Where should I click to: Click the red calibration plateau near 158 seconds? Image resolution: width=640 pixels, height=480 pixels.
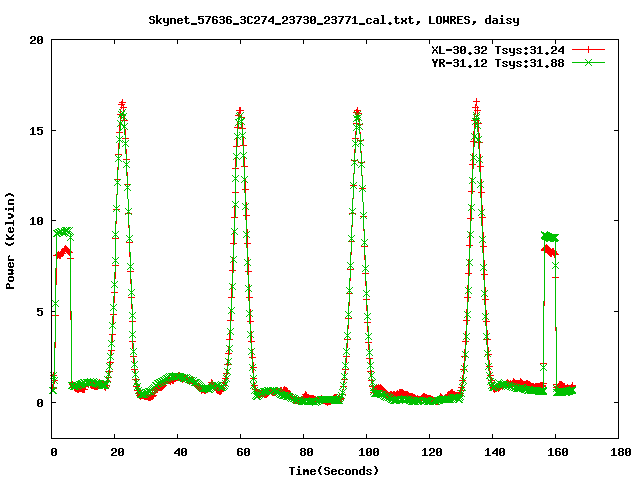tap(550, 250)
